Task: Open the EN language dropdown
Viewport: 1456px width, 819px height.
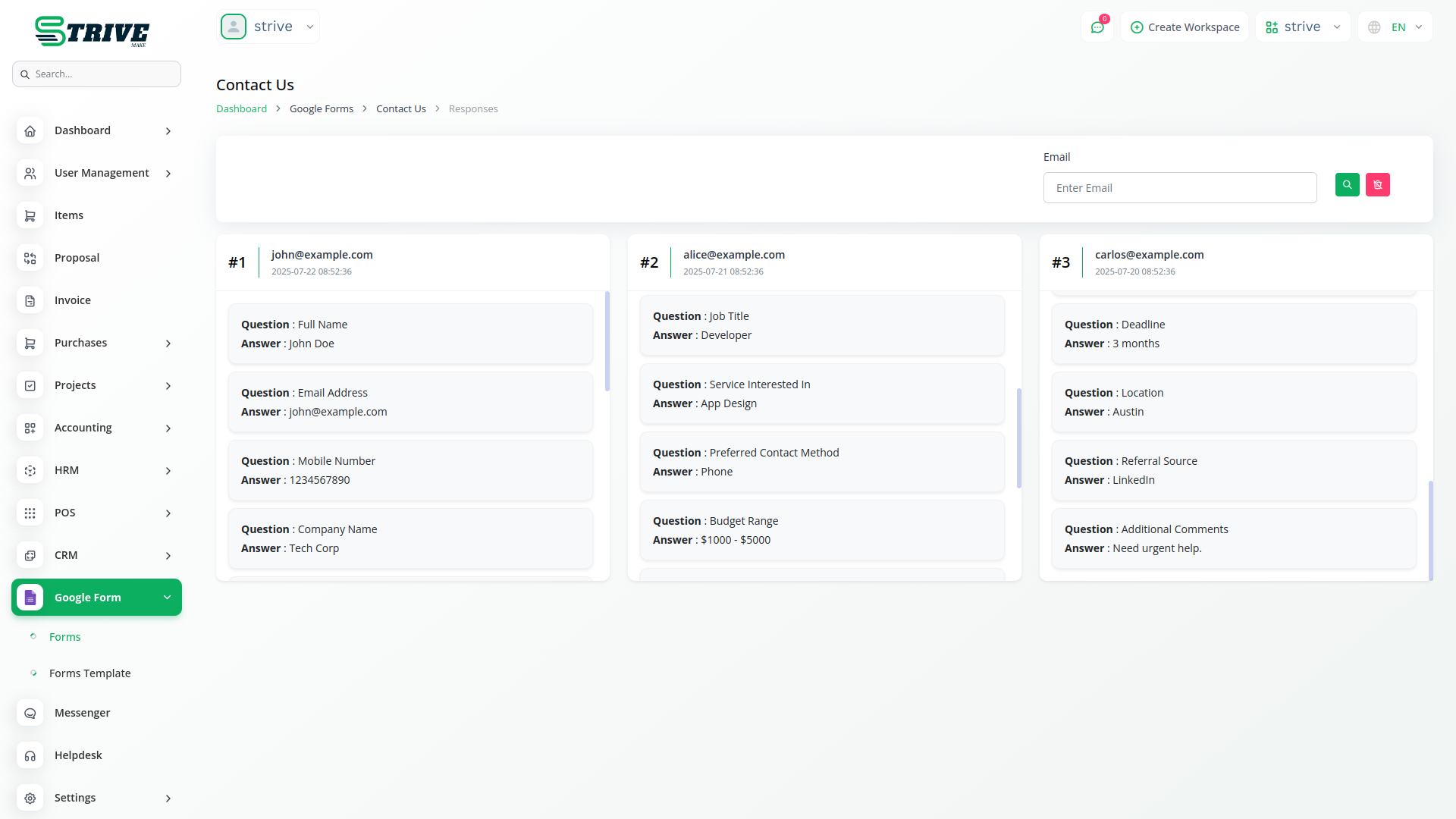Action: point(1396,27)
